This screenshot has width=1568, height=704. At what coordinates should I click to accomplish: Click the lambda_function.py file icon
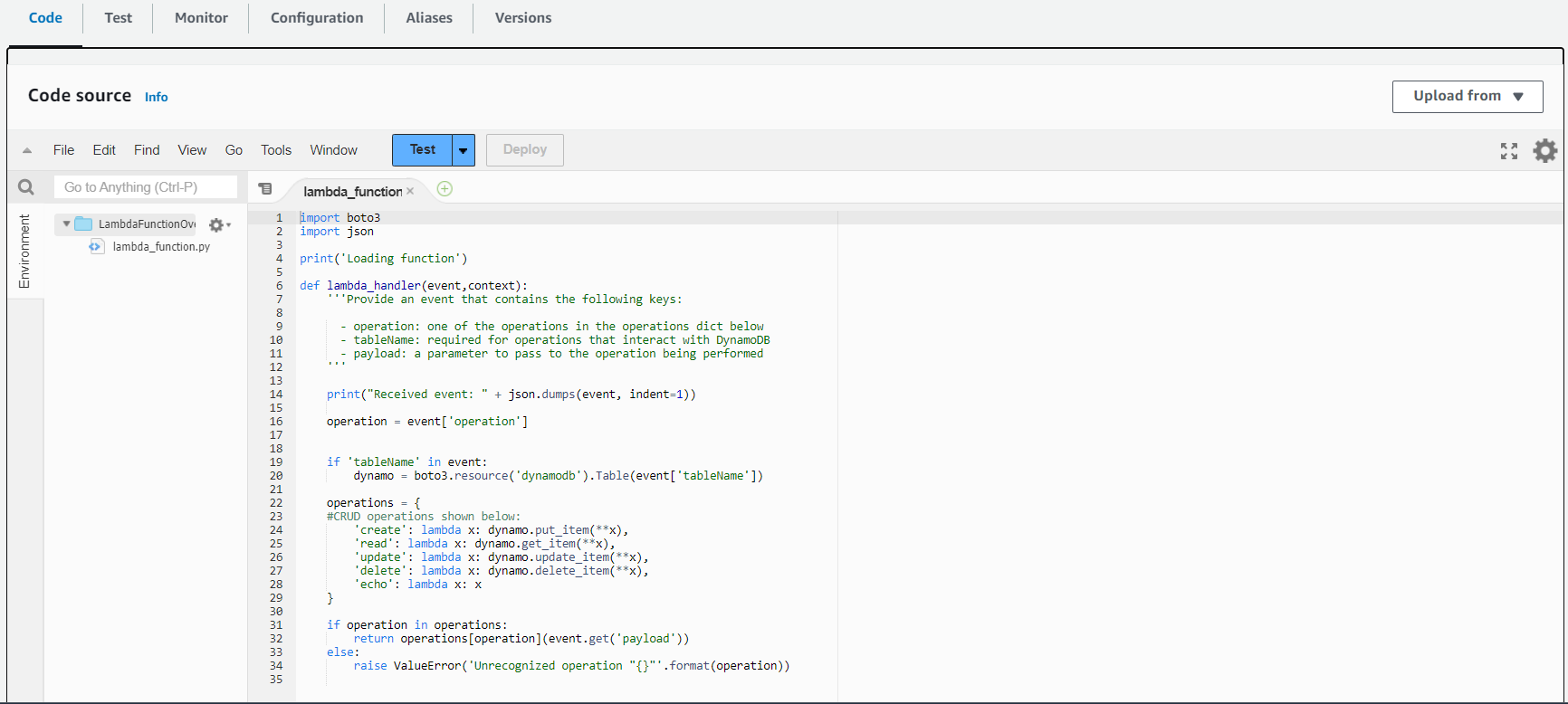(x=96, y=246)
